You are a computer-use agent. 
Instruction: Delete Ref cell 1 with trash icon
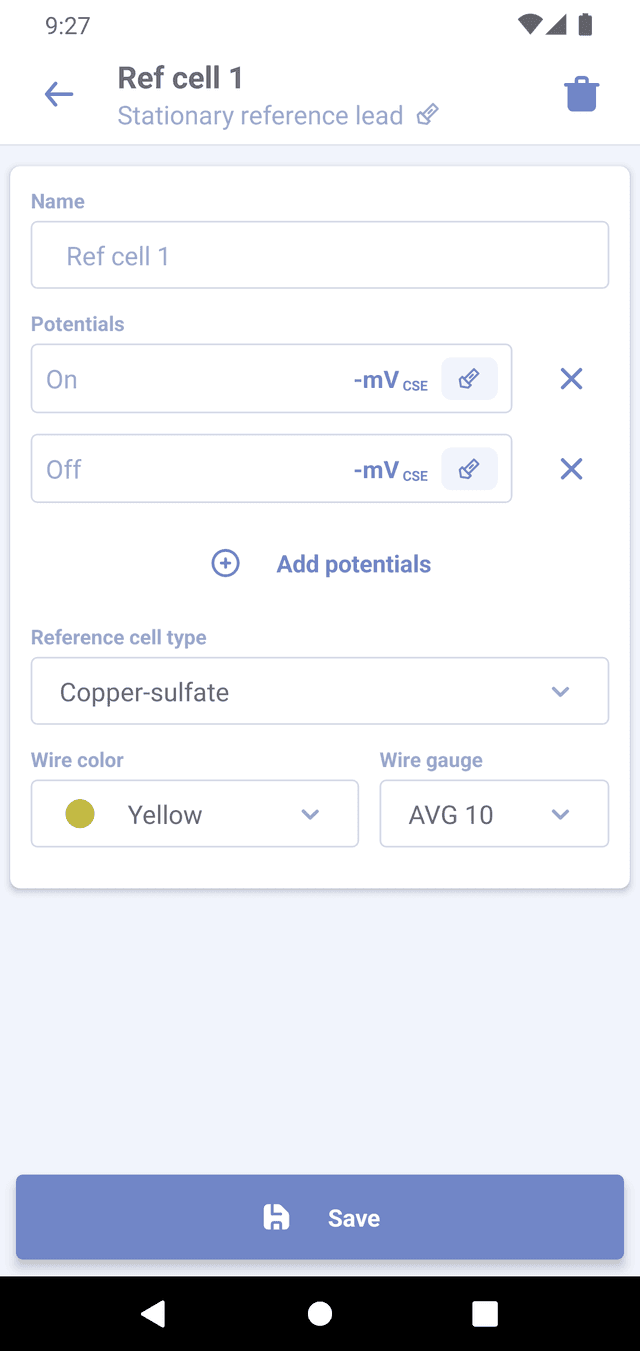pos(581,95)
